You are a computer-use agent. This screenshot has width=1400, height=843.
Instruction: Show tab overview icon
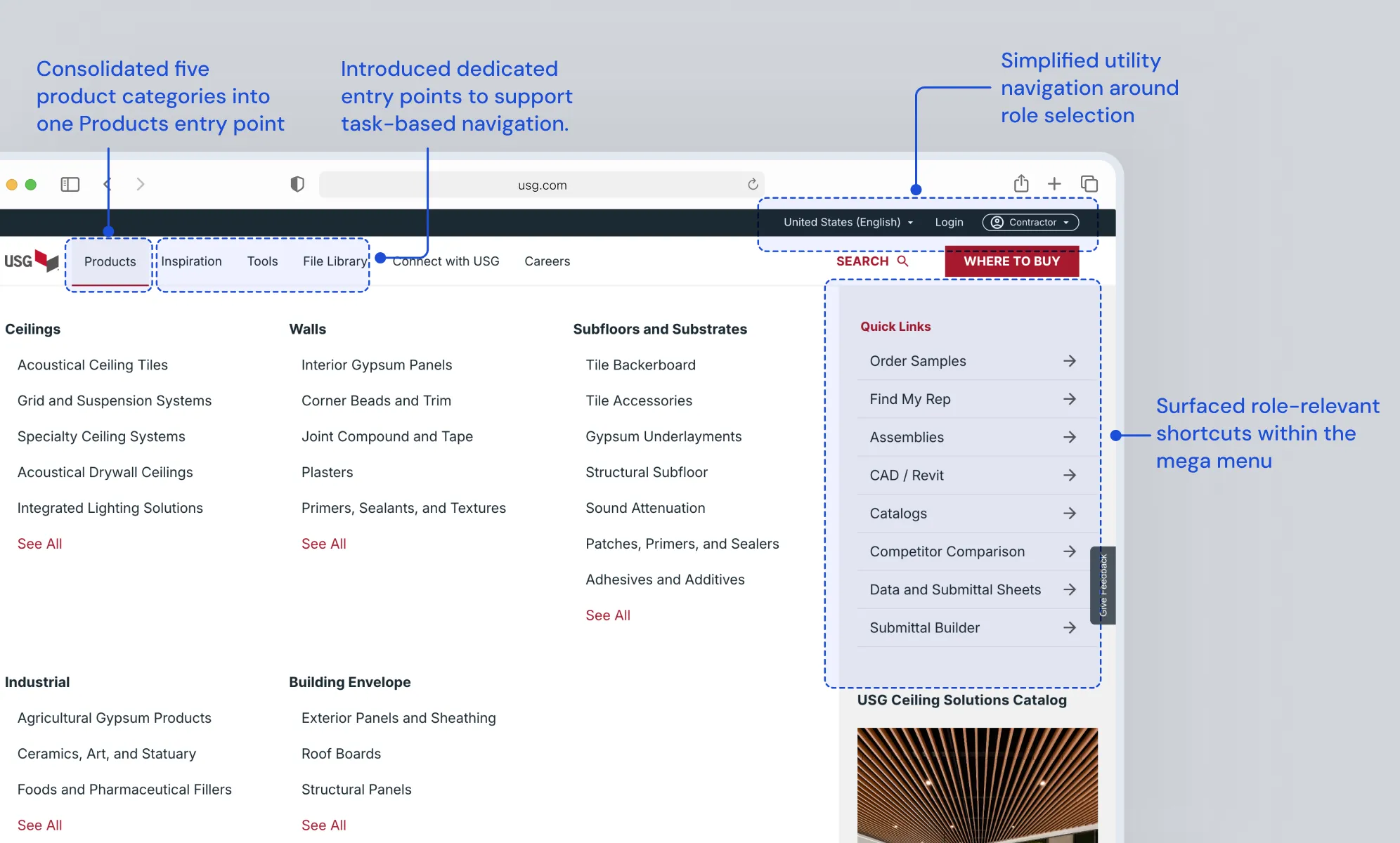pos(1089,184)
